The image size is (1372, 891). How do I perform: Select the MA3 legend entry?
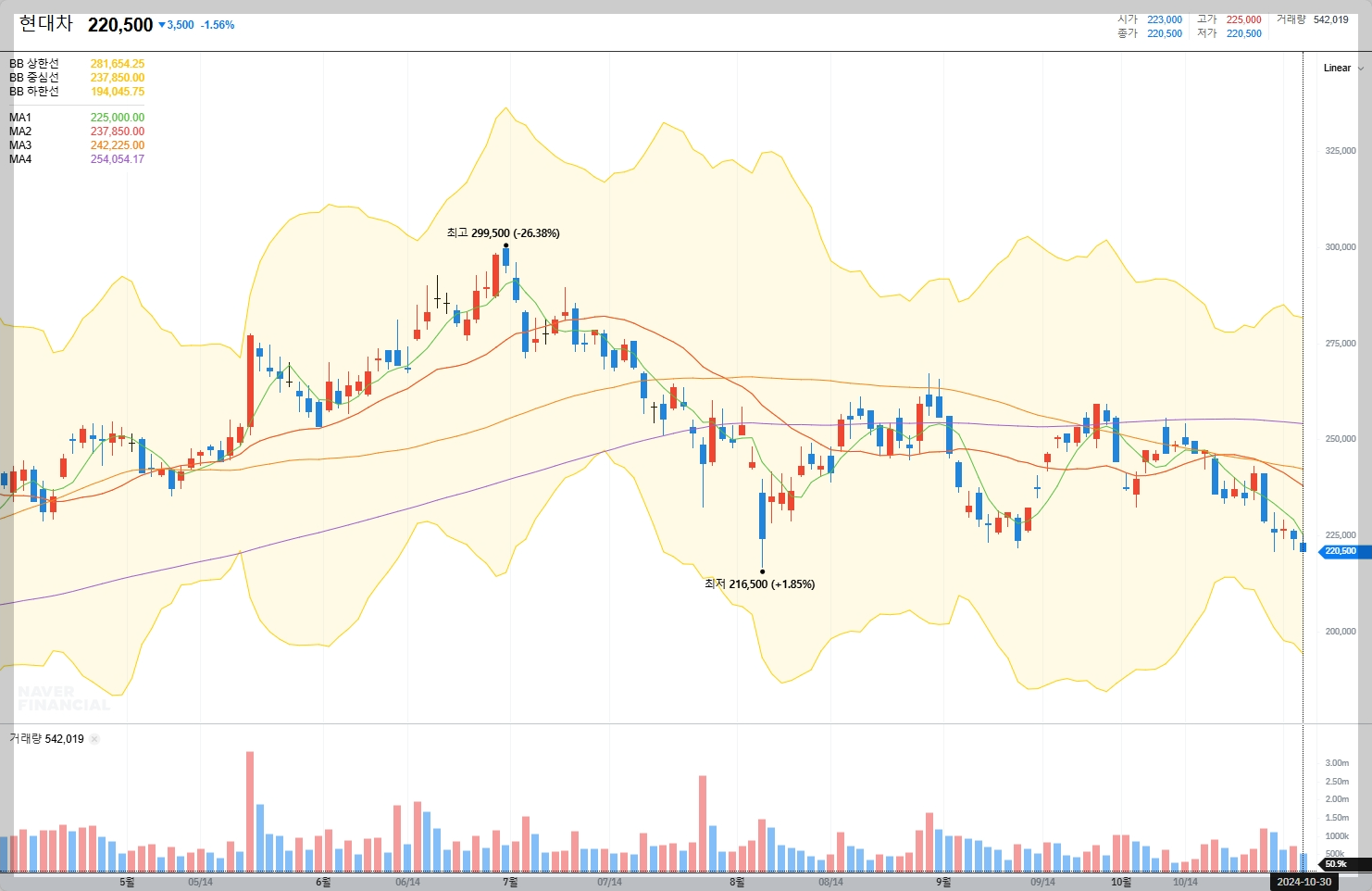tap(20, 145)
